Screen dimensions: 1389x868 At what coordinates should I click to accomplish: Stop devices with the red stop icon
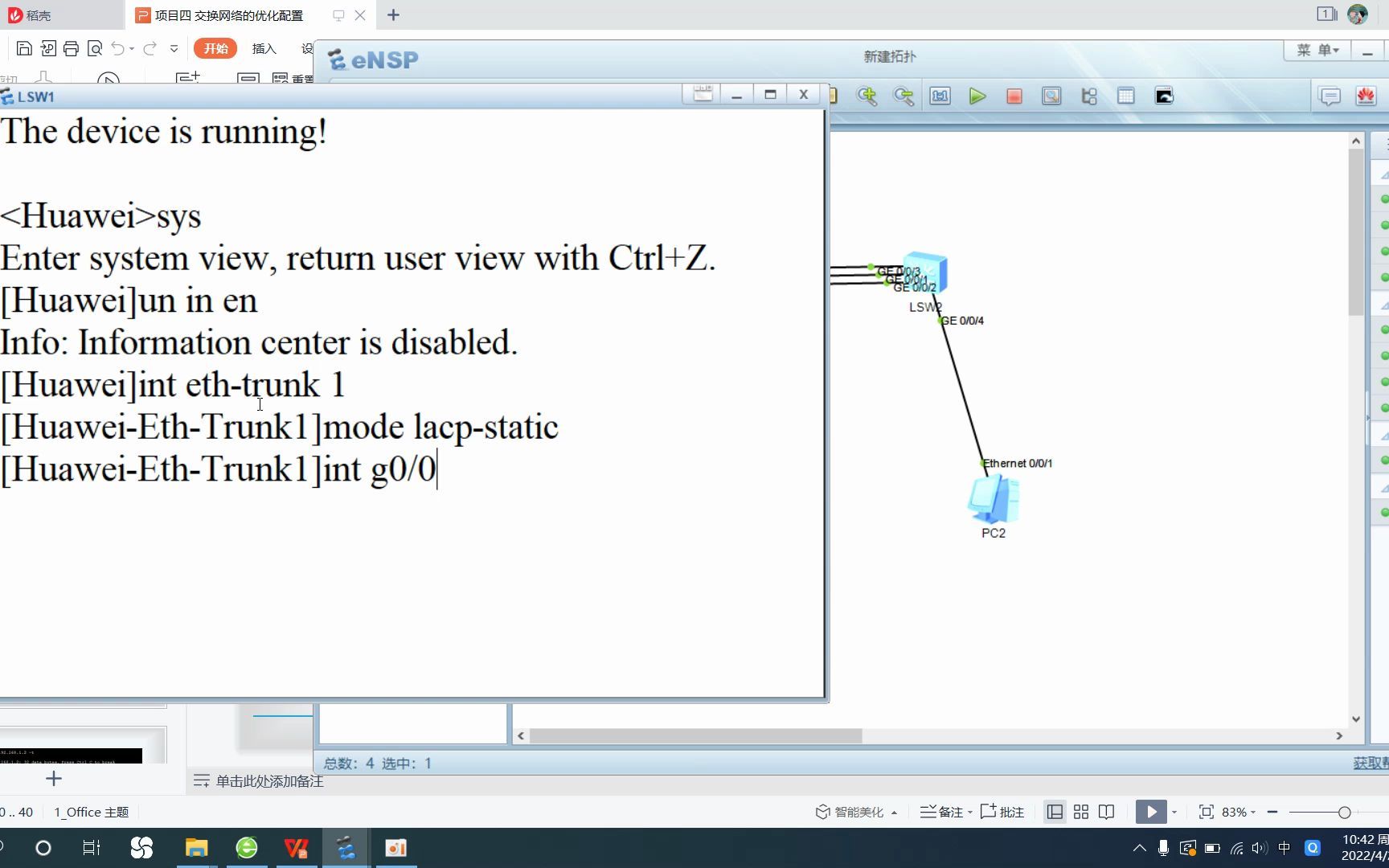1014,96
